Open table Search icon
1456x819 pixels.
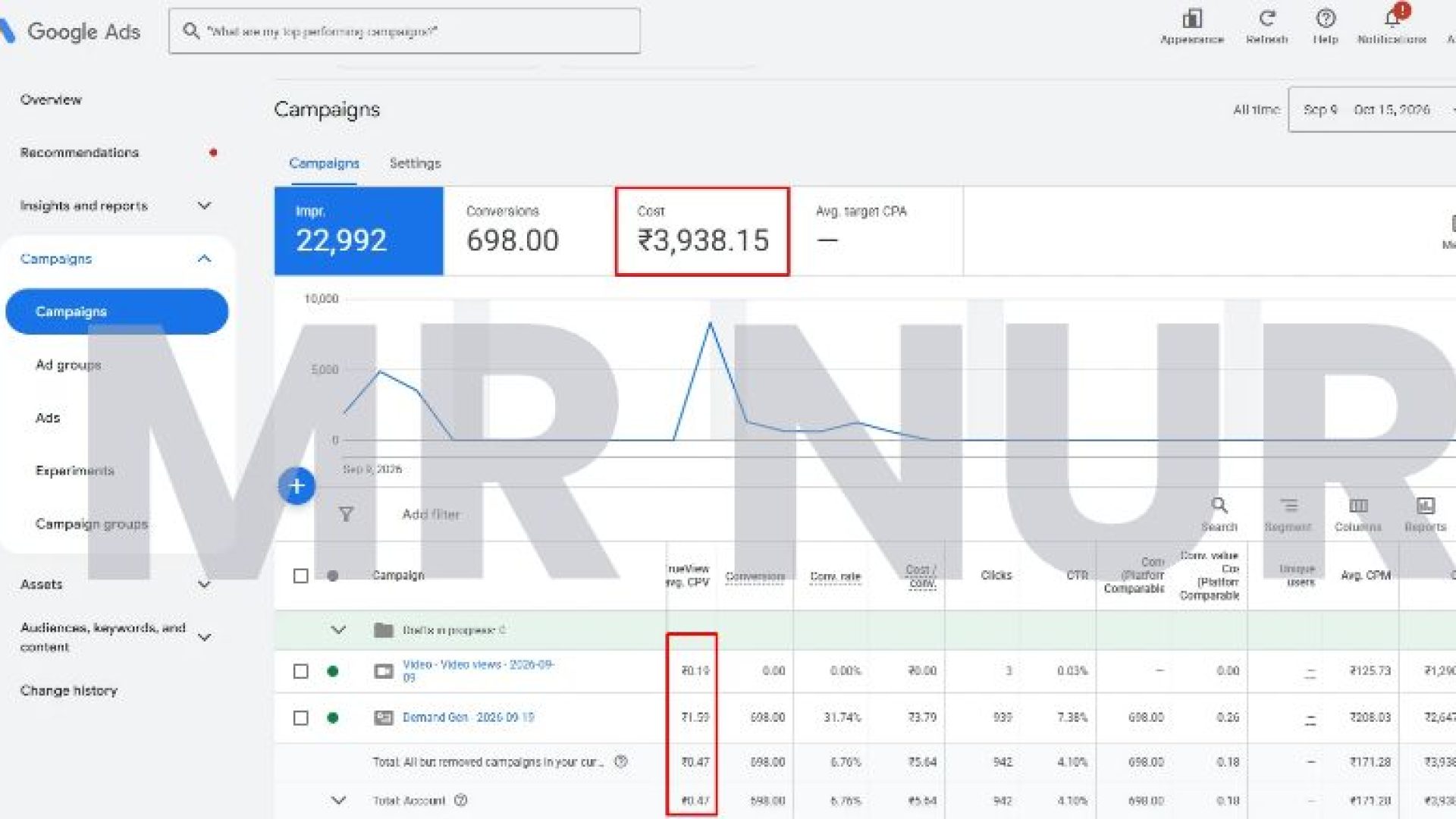1219,506
